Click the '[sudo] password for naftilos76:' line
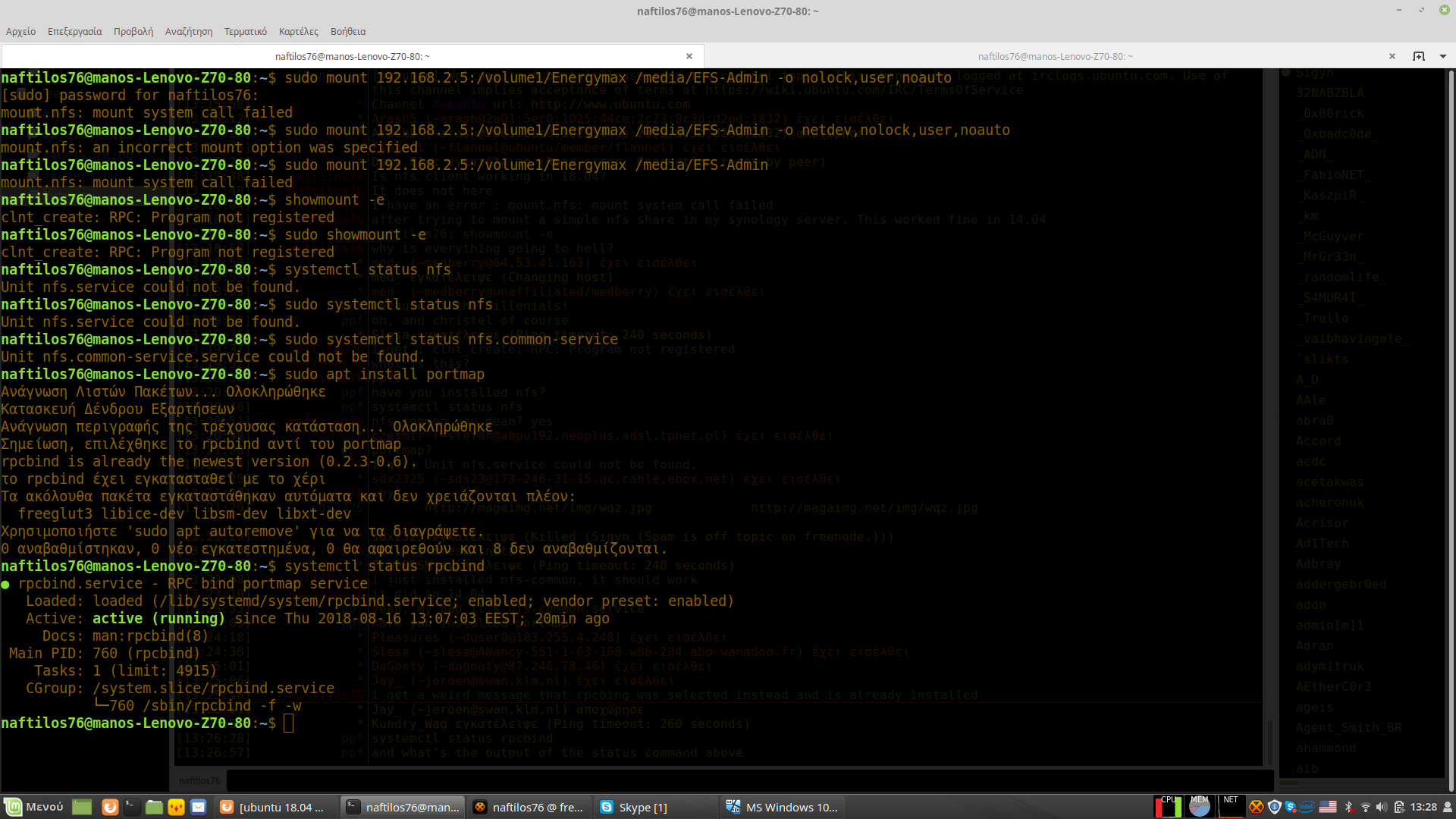 (130, 96)
